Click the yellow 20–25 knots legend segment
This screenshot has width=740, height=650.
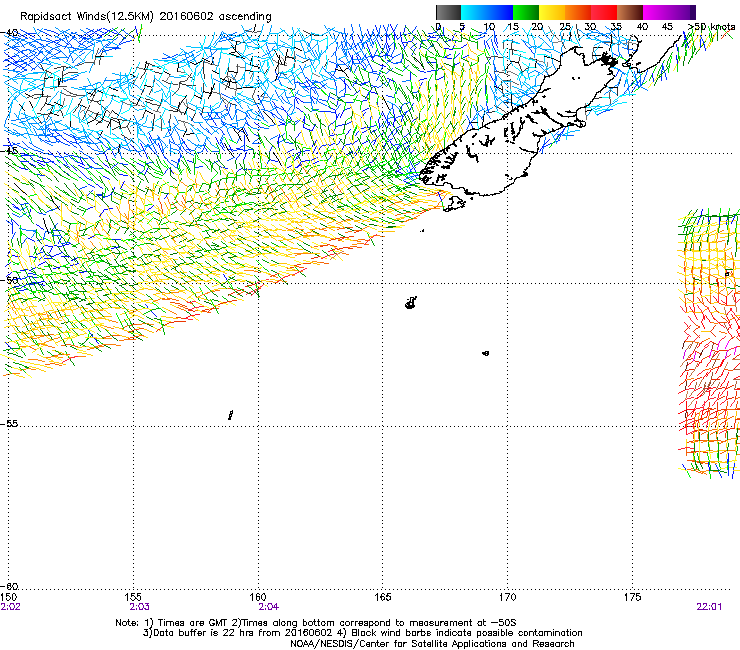552,12
